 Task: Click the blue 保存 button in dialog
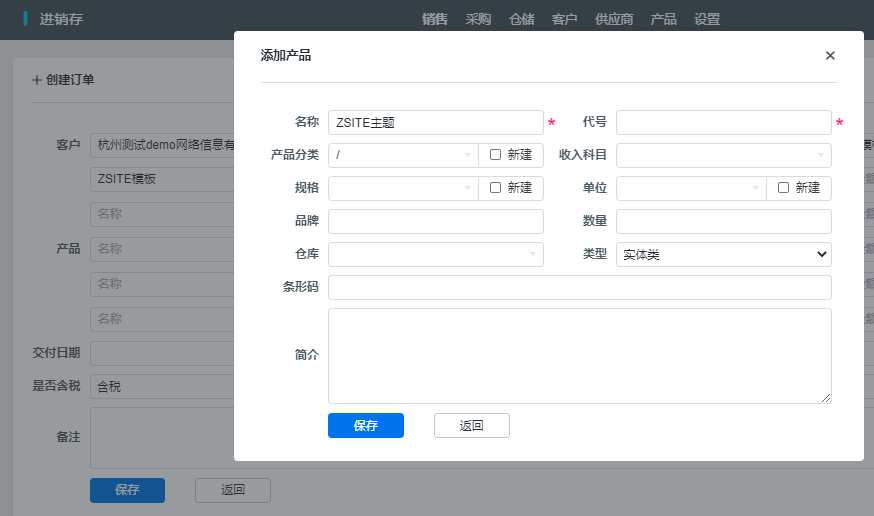(365, 425)
